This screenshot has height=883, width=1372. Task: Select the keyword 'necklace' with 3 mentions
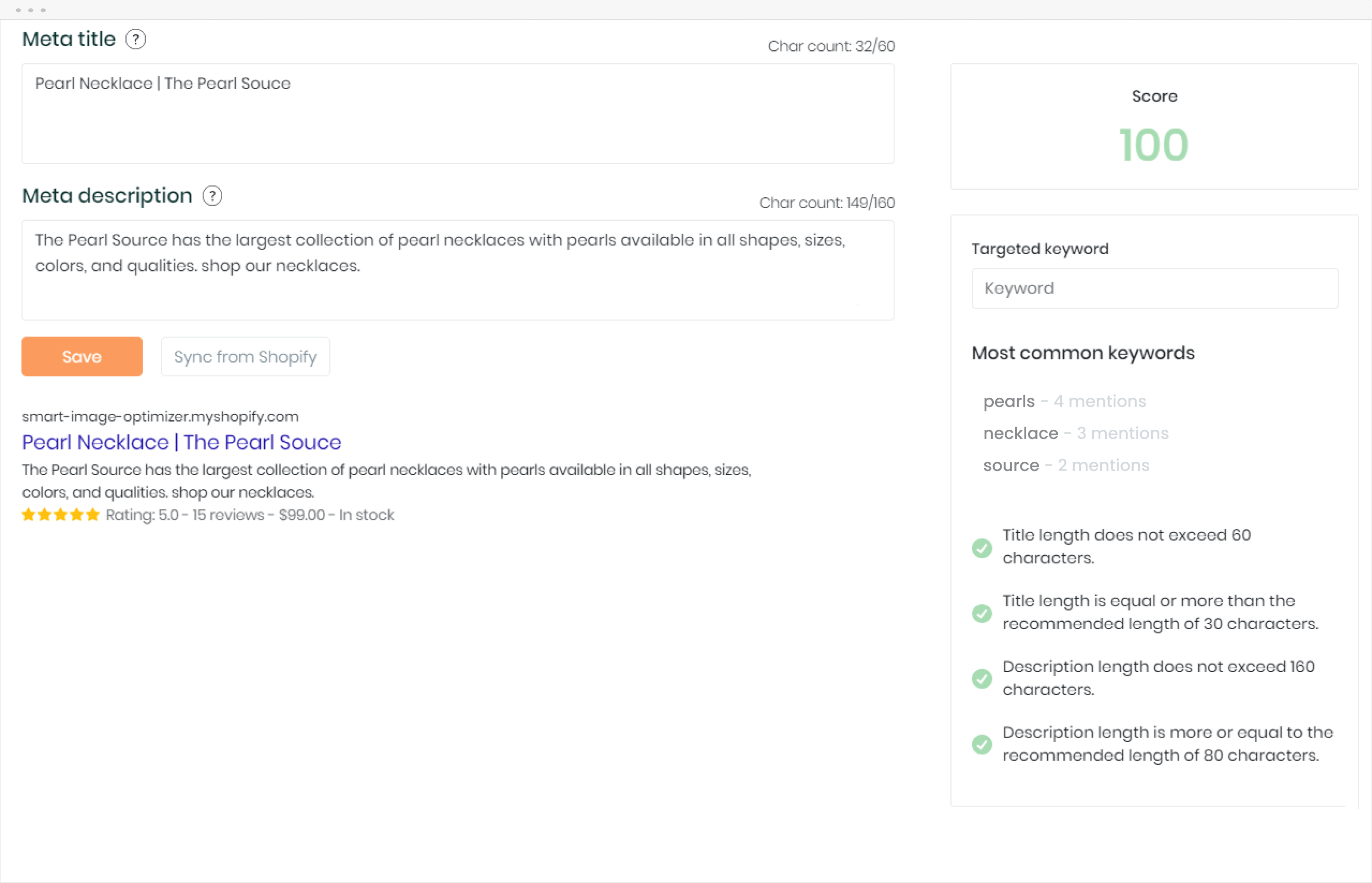[x=1021, y=433]
